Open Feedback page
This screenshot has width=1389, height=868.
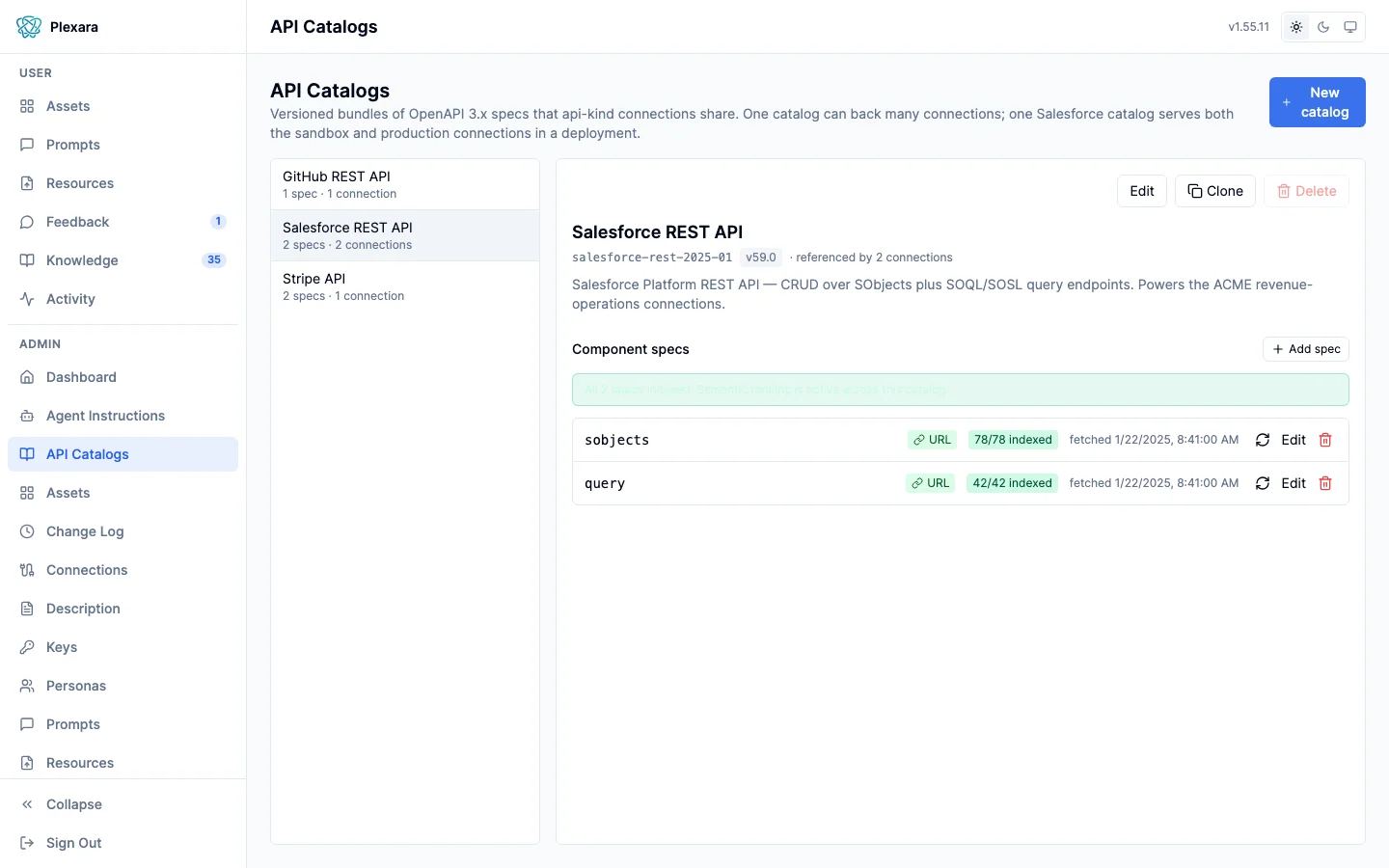click(123, 222)
